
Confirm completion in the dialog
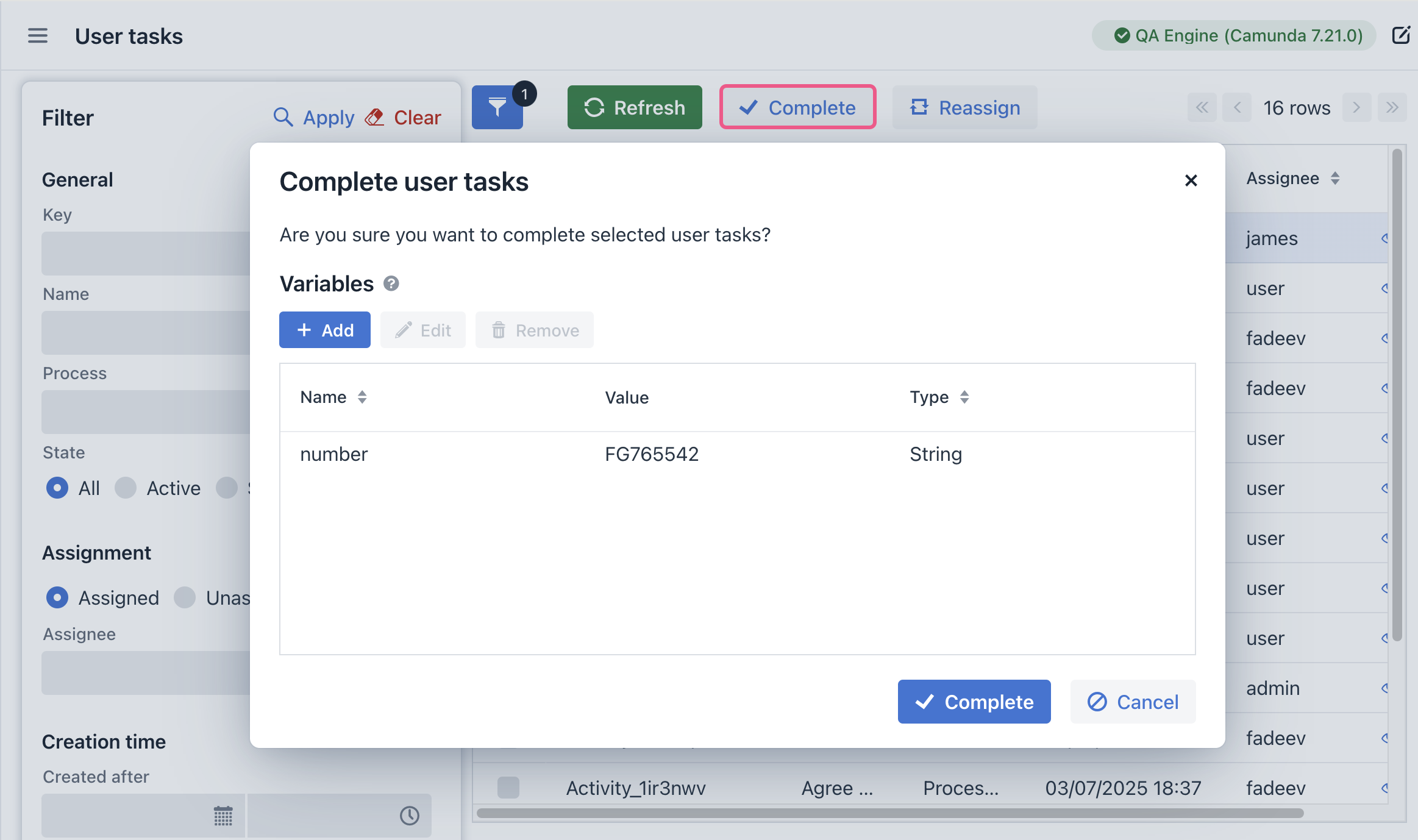[974, 702]
